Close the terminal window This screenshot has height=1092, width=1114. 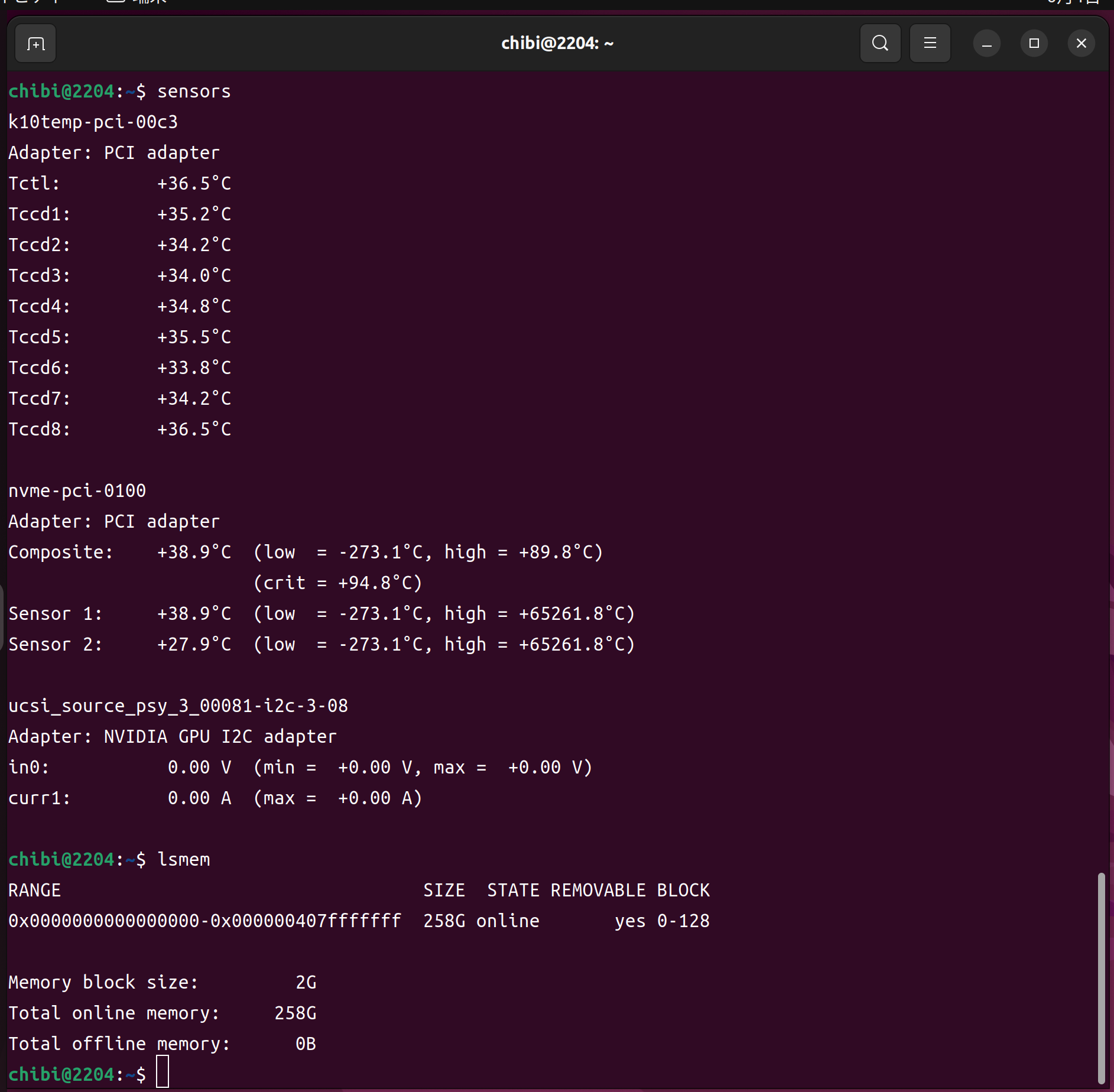[x=1081, y=44]
